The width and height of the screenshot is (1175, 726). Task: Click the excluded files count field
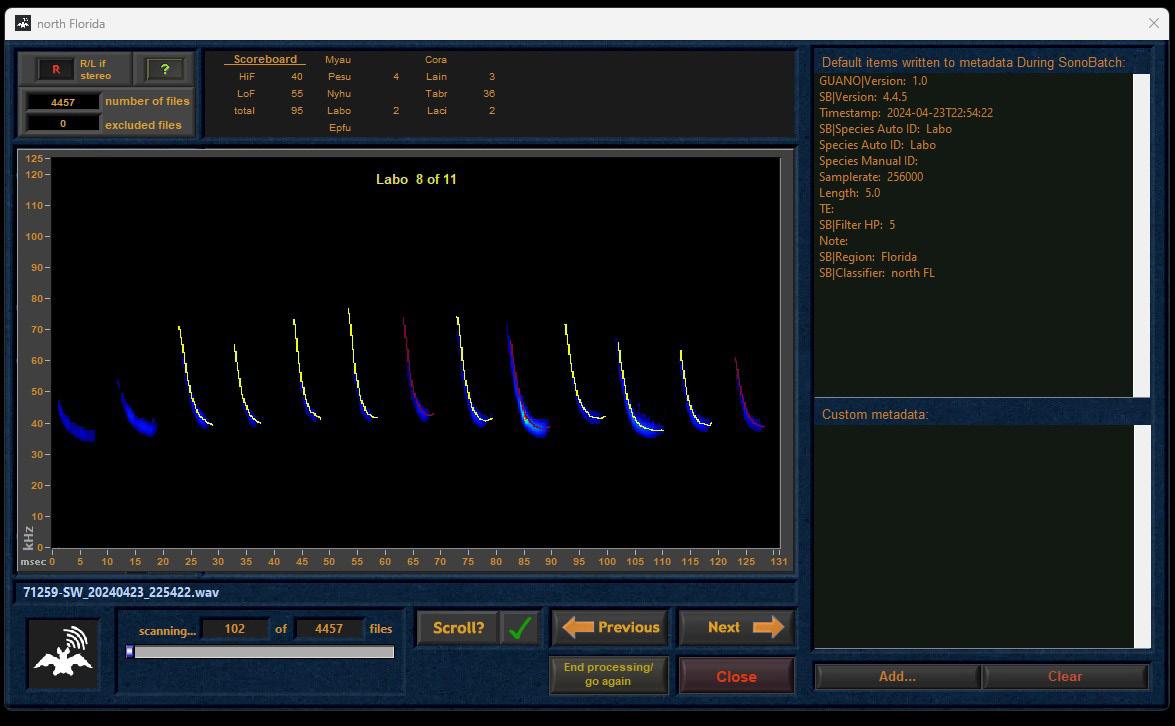pyautogui.click(x=63, y=124)
